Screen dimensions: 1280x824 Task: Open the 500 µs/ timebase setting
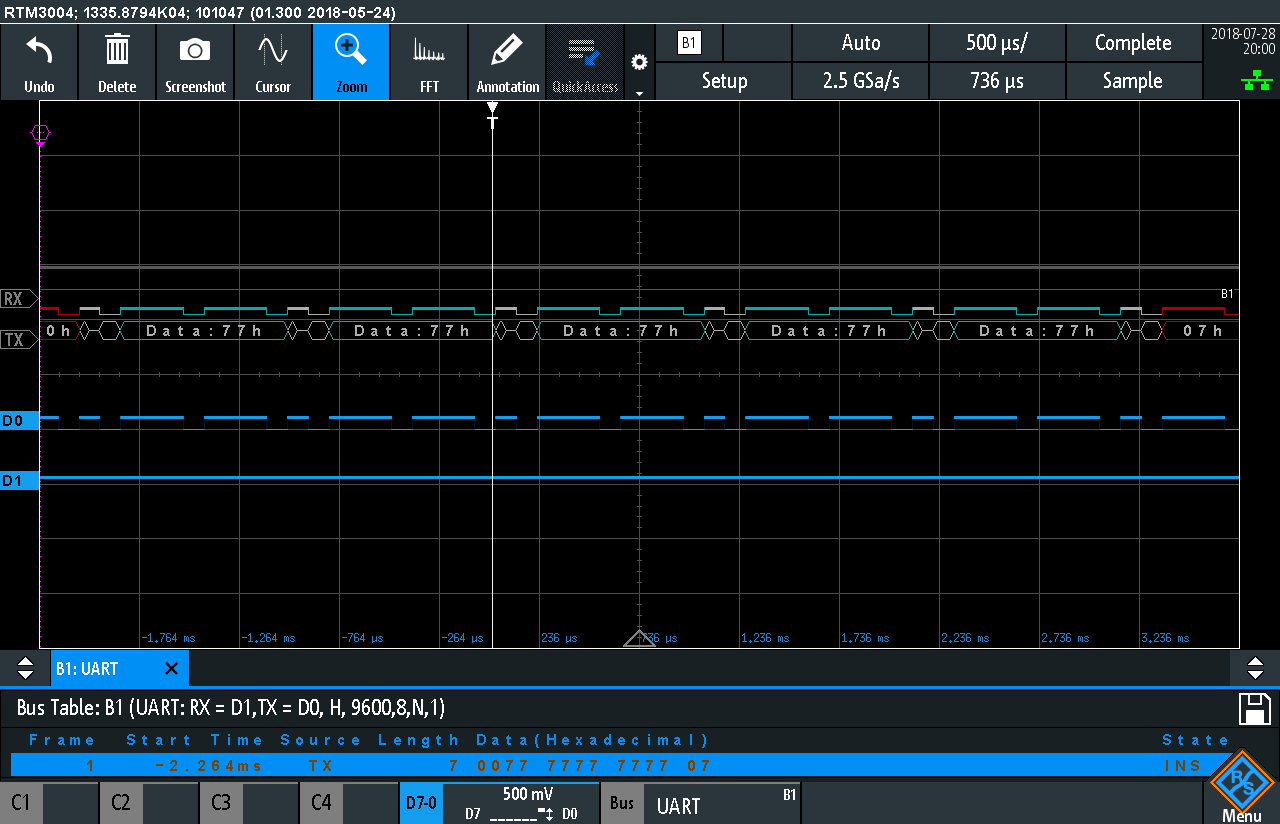997,43
